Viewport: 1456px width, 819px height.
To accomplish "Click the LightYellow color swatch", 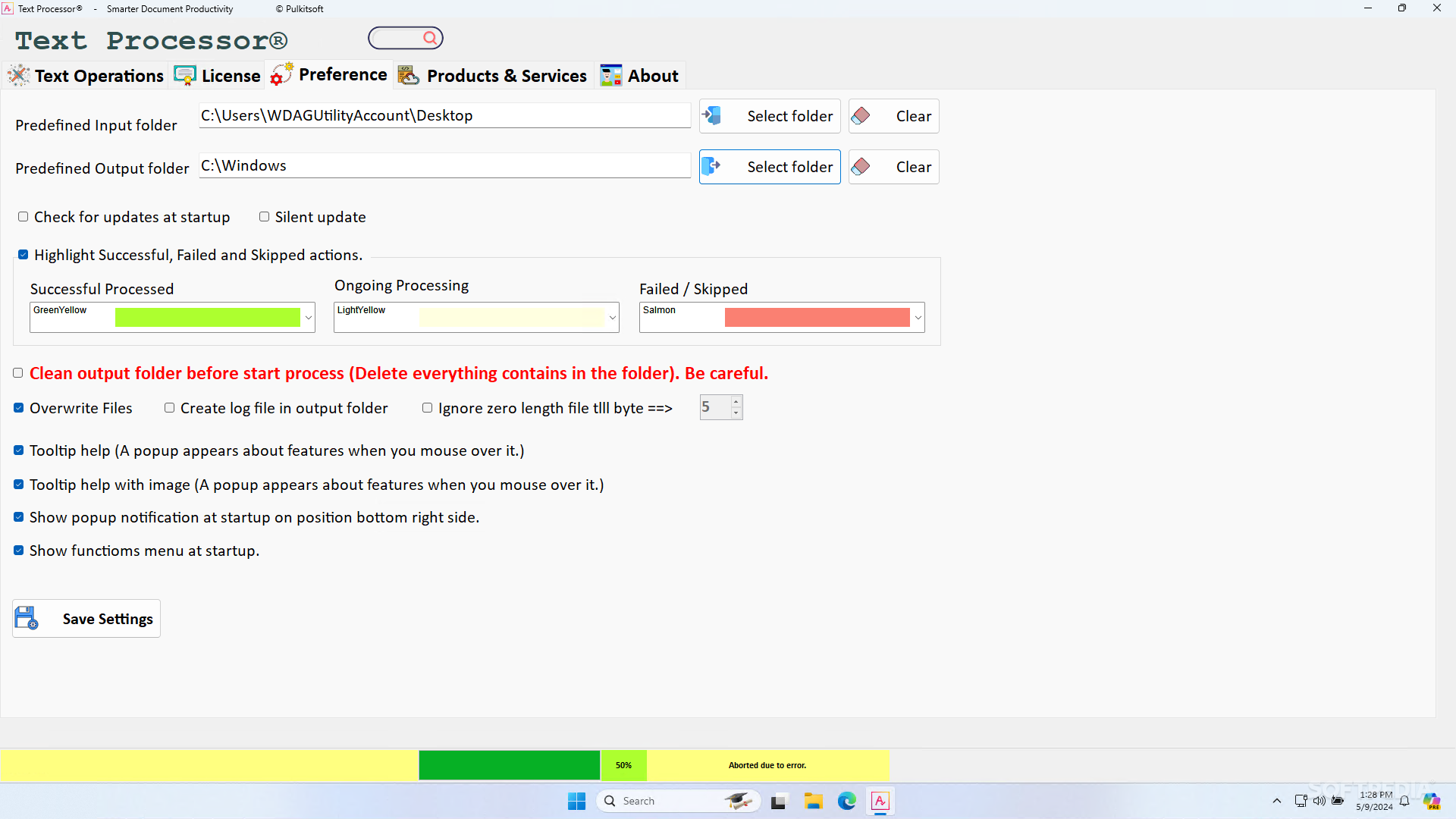I will [512, 318].
